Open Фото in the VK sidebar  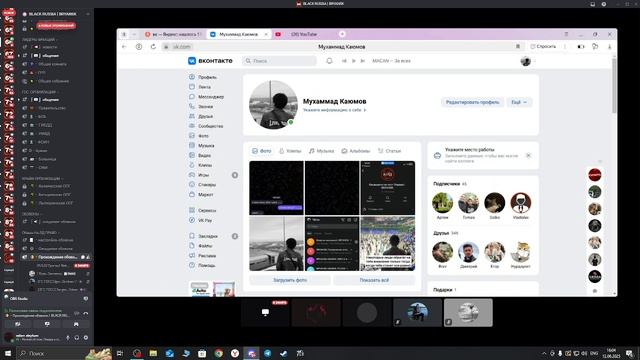199,136
